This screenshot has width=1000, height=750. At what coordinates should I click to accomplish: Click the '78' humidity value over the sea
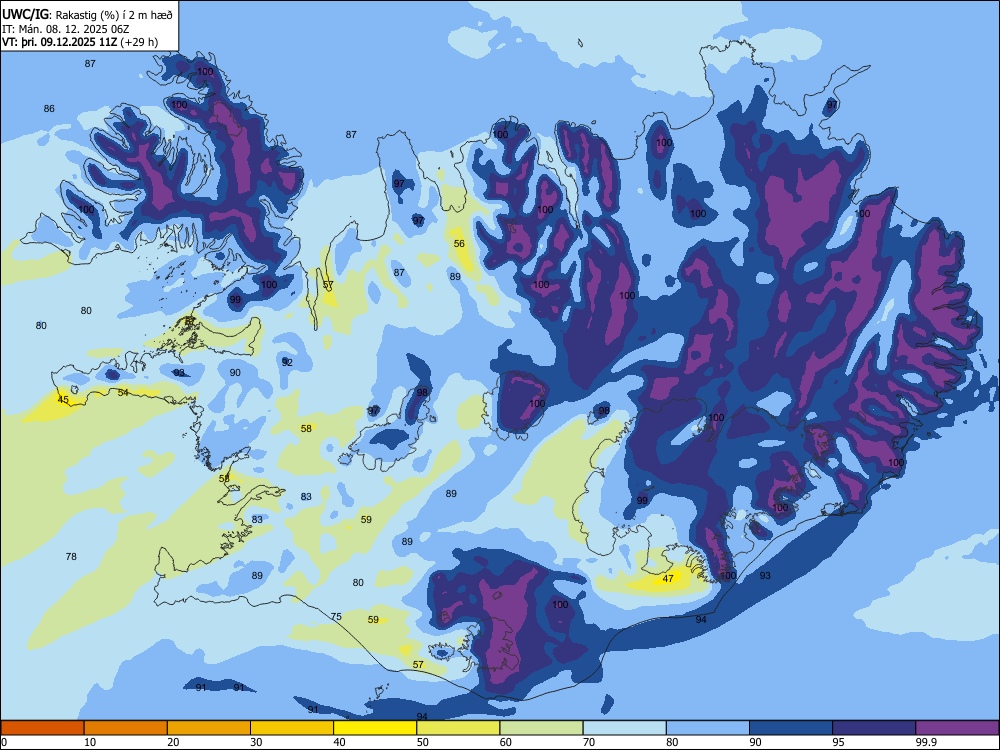pyautogui.click(x=71, y=556)
